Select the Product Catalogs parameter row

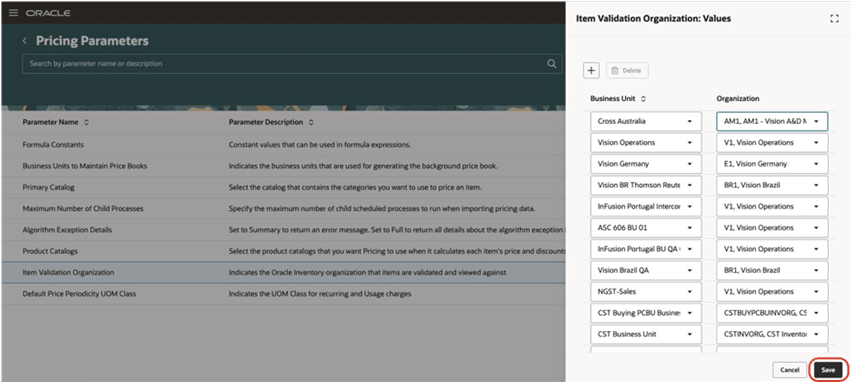tap(283, 251)
